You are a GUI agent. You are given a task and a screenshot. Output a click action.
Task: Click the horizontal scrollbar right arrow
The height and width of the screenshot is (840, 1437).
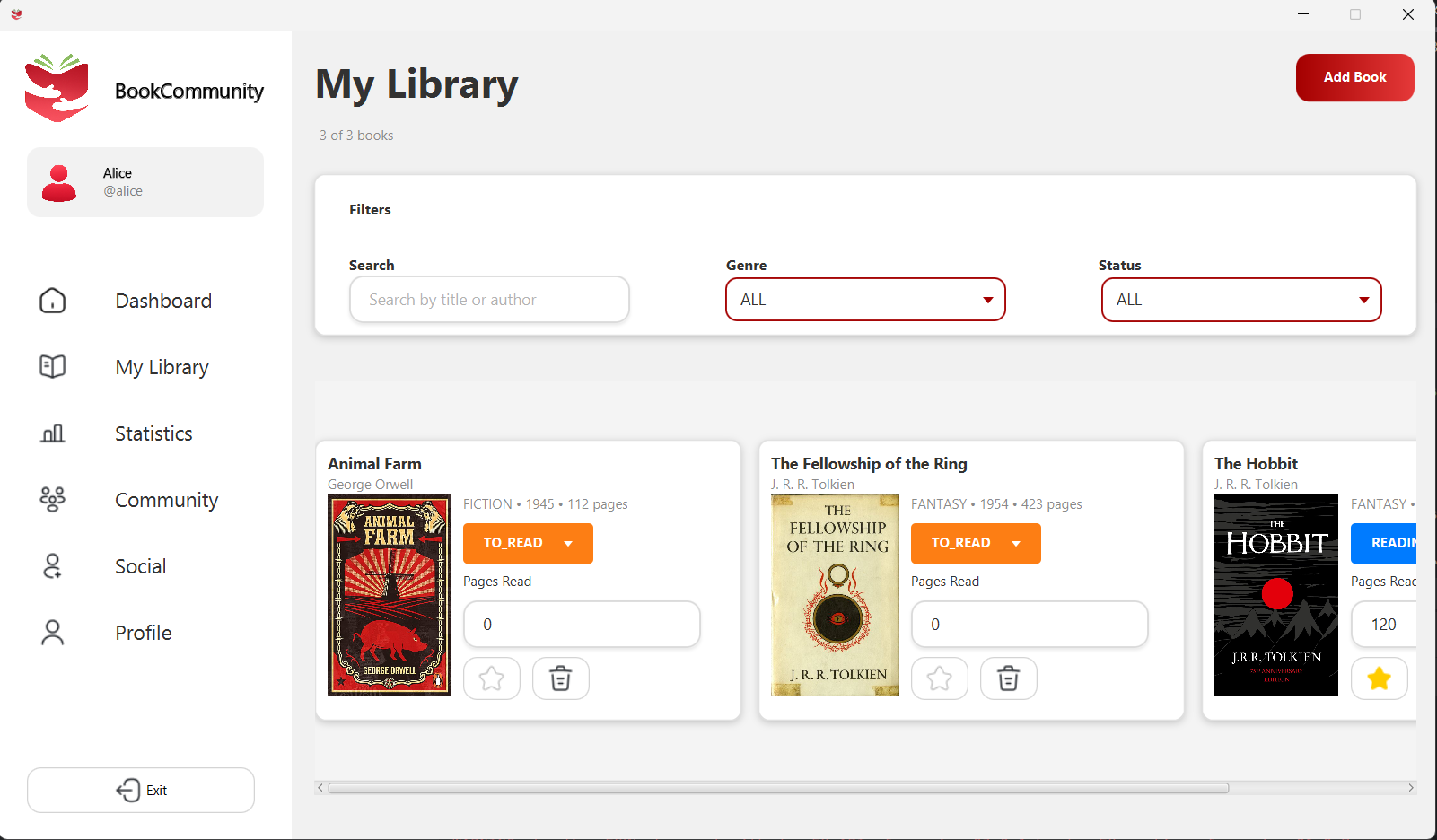[x=1410, y=788]
